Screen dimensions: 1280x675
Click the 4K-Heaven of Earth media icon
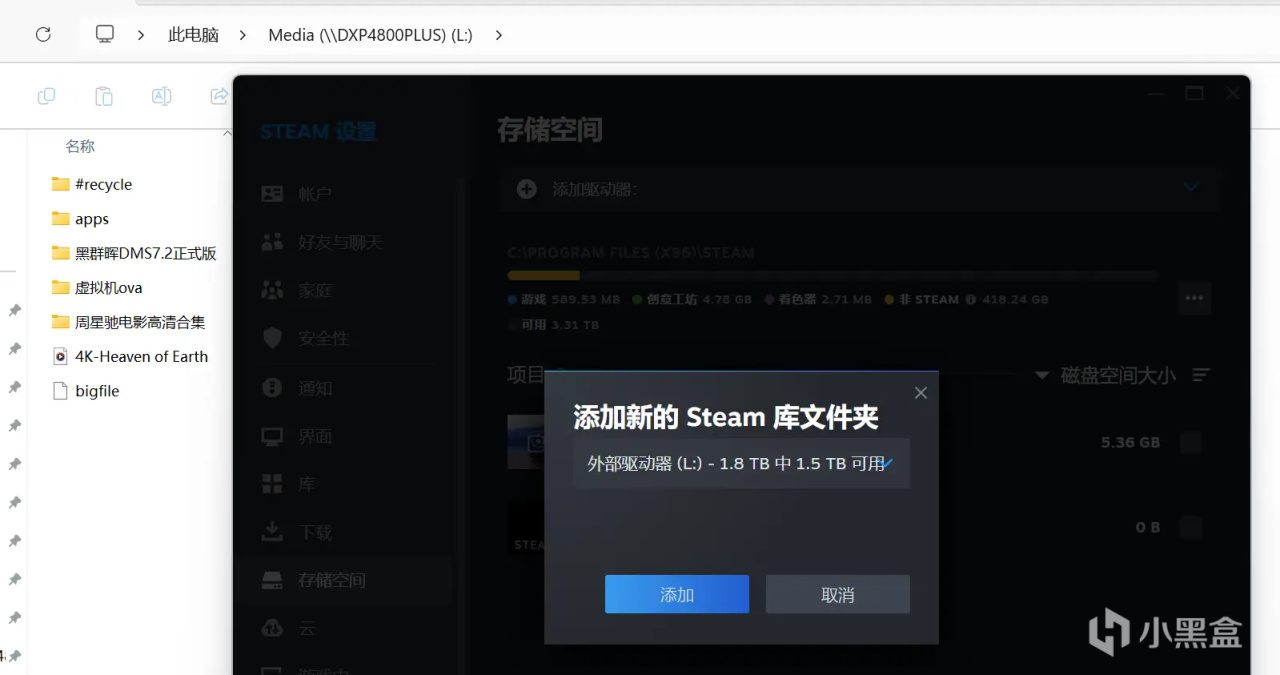[x=60, y=356]
